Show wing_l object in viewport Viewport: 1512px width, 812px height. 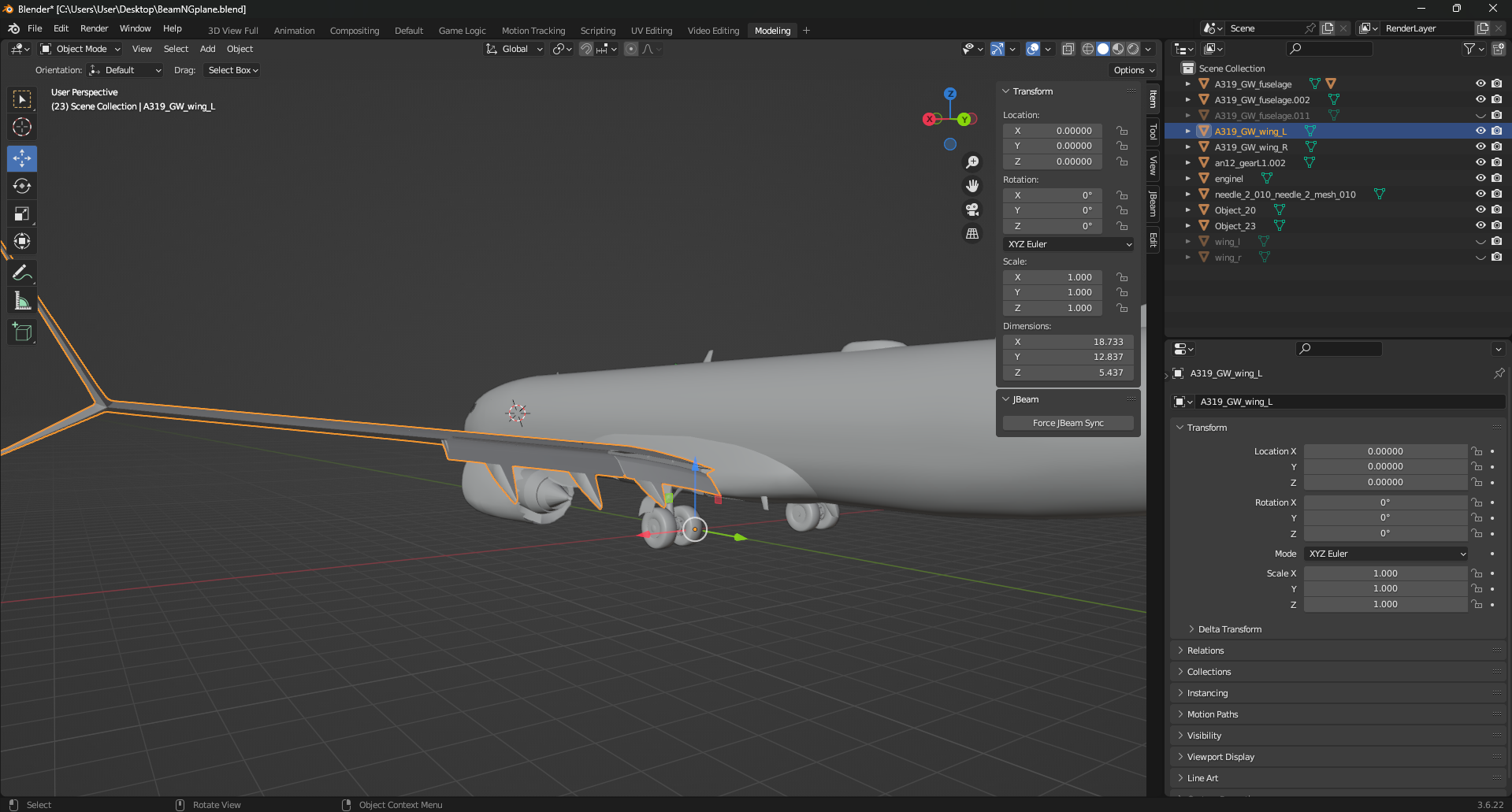(1480, 241)
